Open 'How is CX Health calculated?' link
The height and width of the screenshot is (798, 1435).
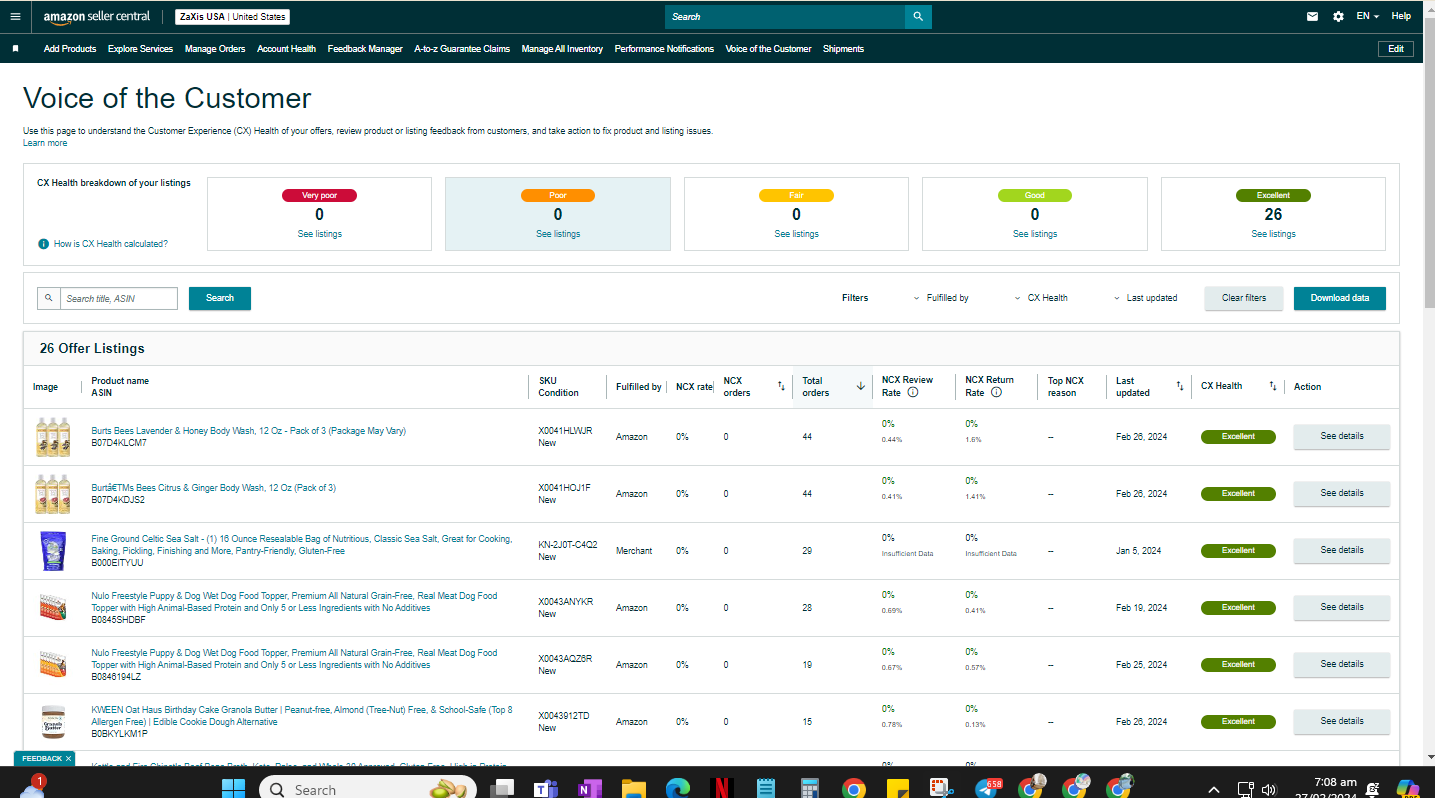[111, 244]
